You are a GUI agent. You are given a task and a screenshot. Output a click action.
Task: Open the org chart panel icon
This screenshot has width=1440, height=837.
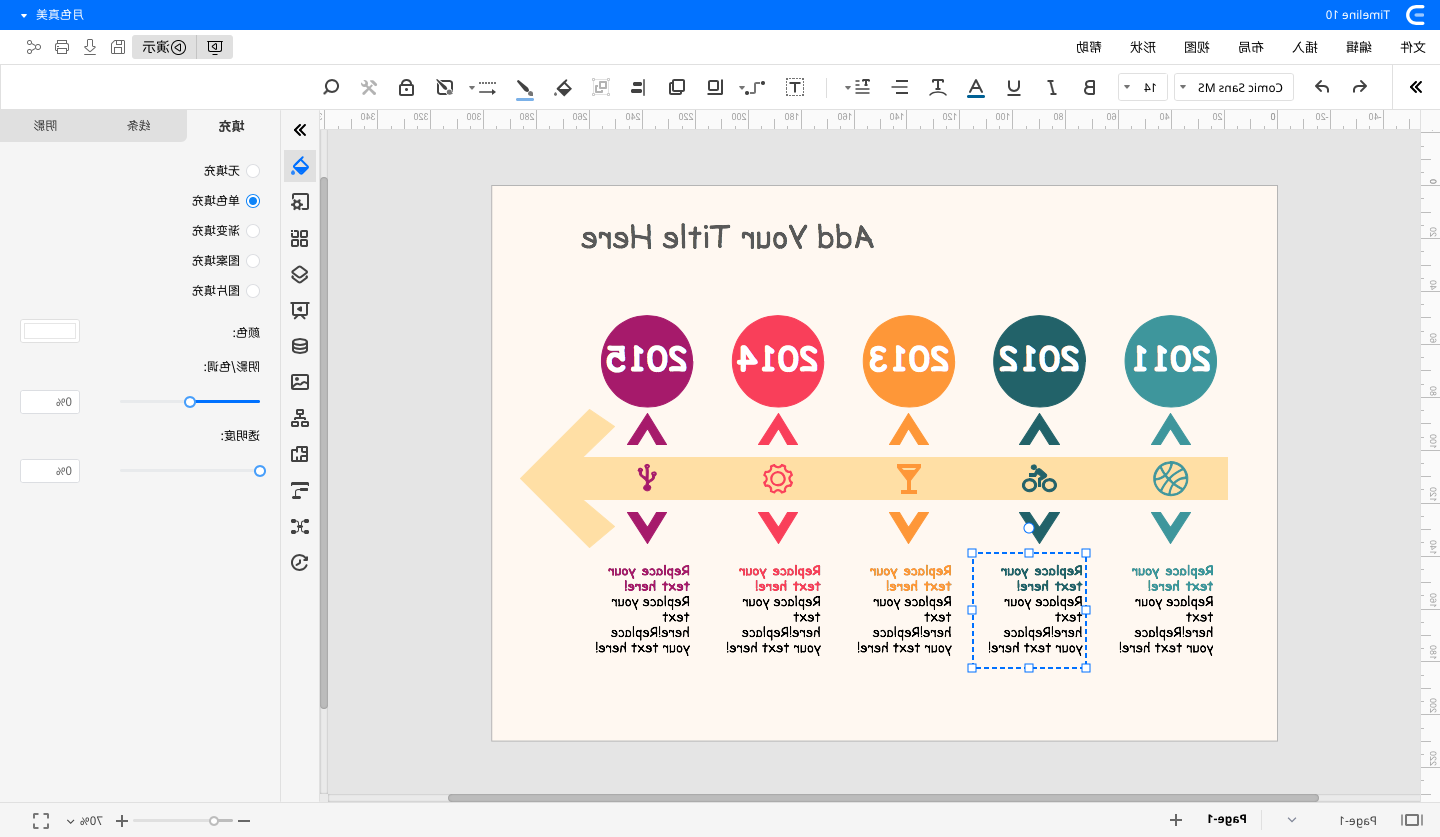(x=299, y=418)
